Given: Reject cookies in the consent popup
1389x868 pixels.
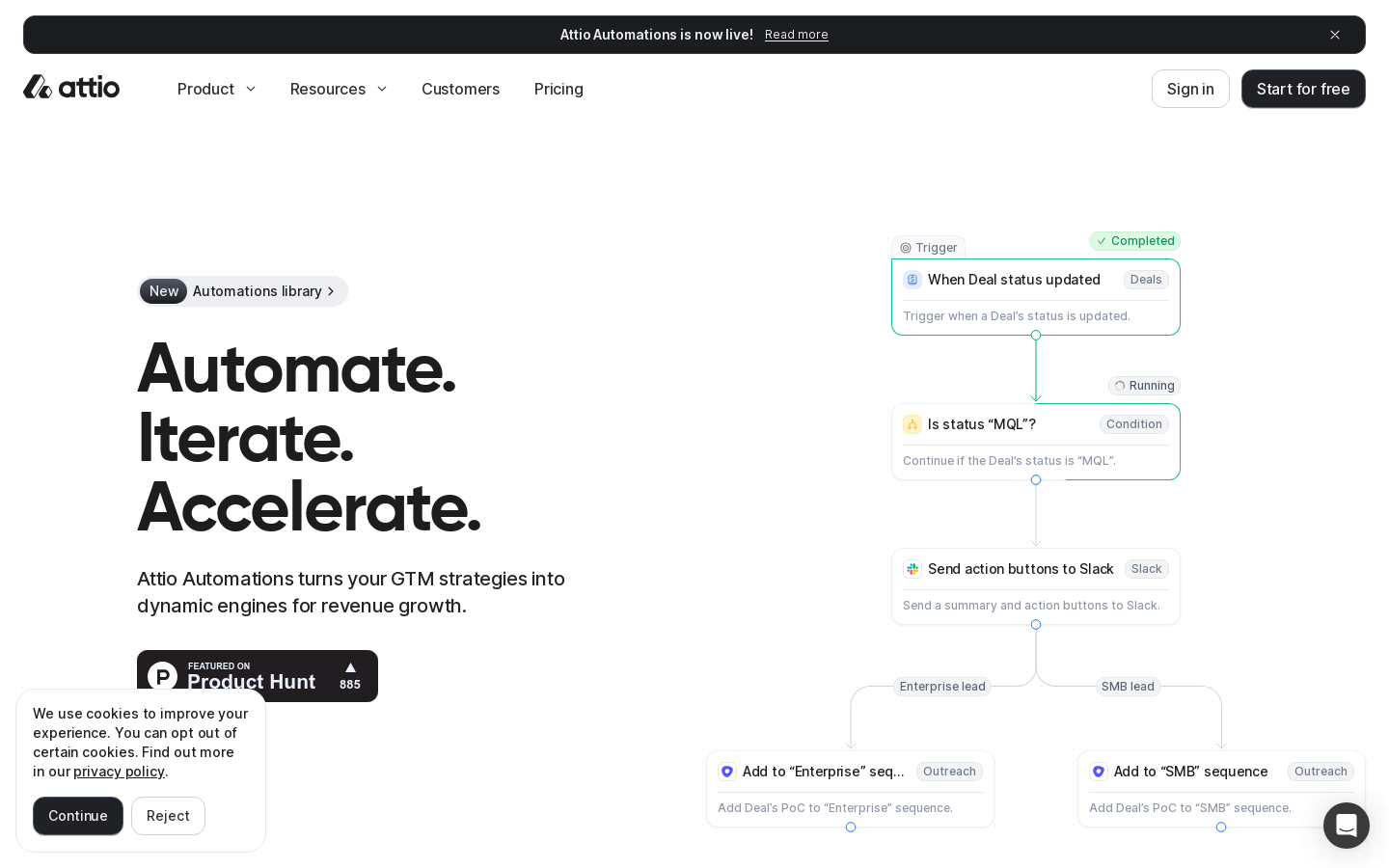Looking at the screenshot, I should [168, 816].
